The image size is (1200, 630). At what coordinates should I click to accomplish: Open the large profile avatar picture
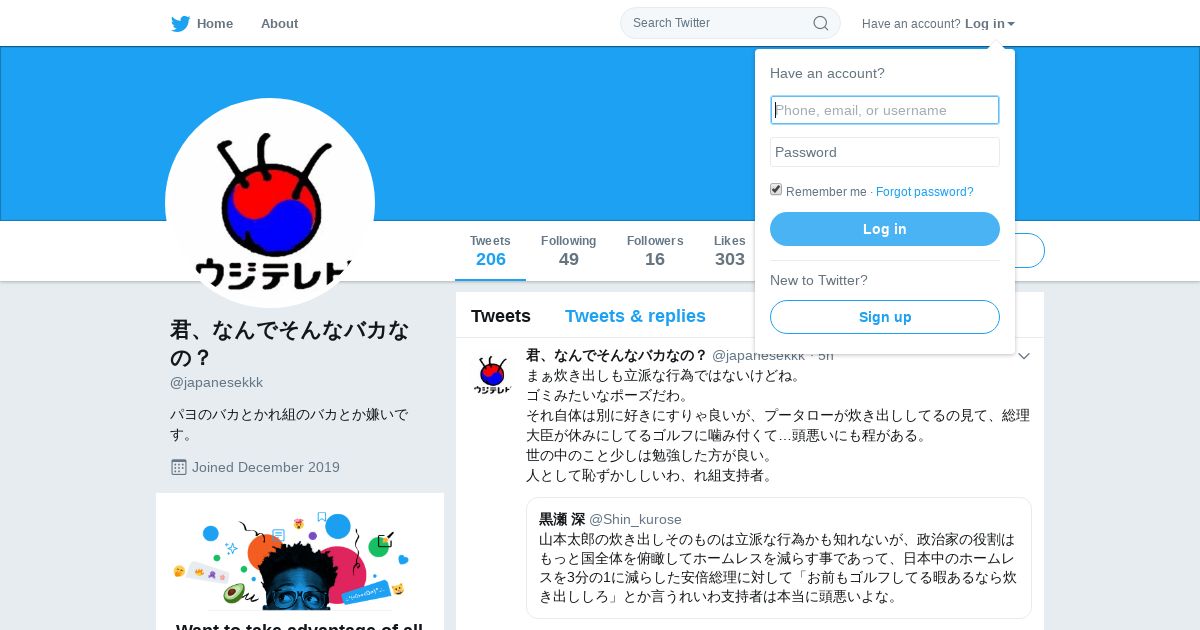[x=270, y=203]
